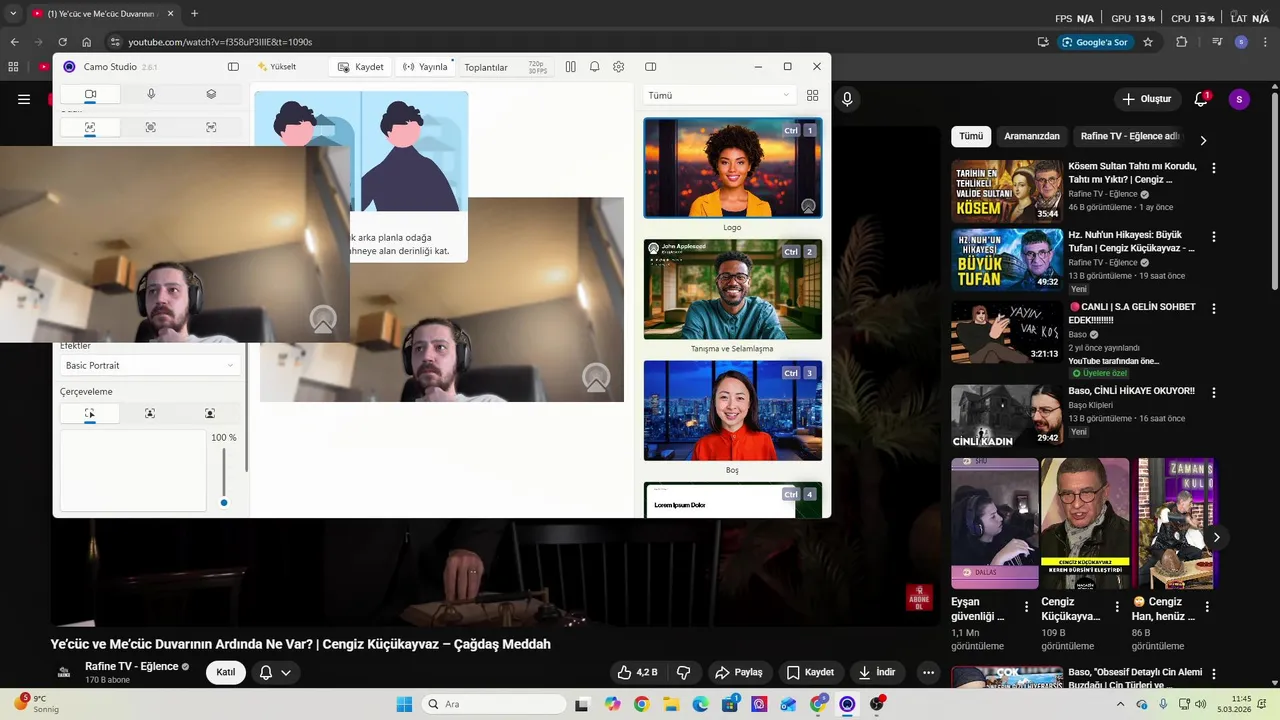Image resolution: width=1280 pixels, height=720 pixels.
Task: Start streaming with the Yayınla button
Action: 425,67
